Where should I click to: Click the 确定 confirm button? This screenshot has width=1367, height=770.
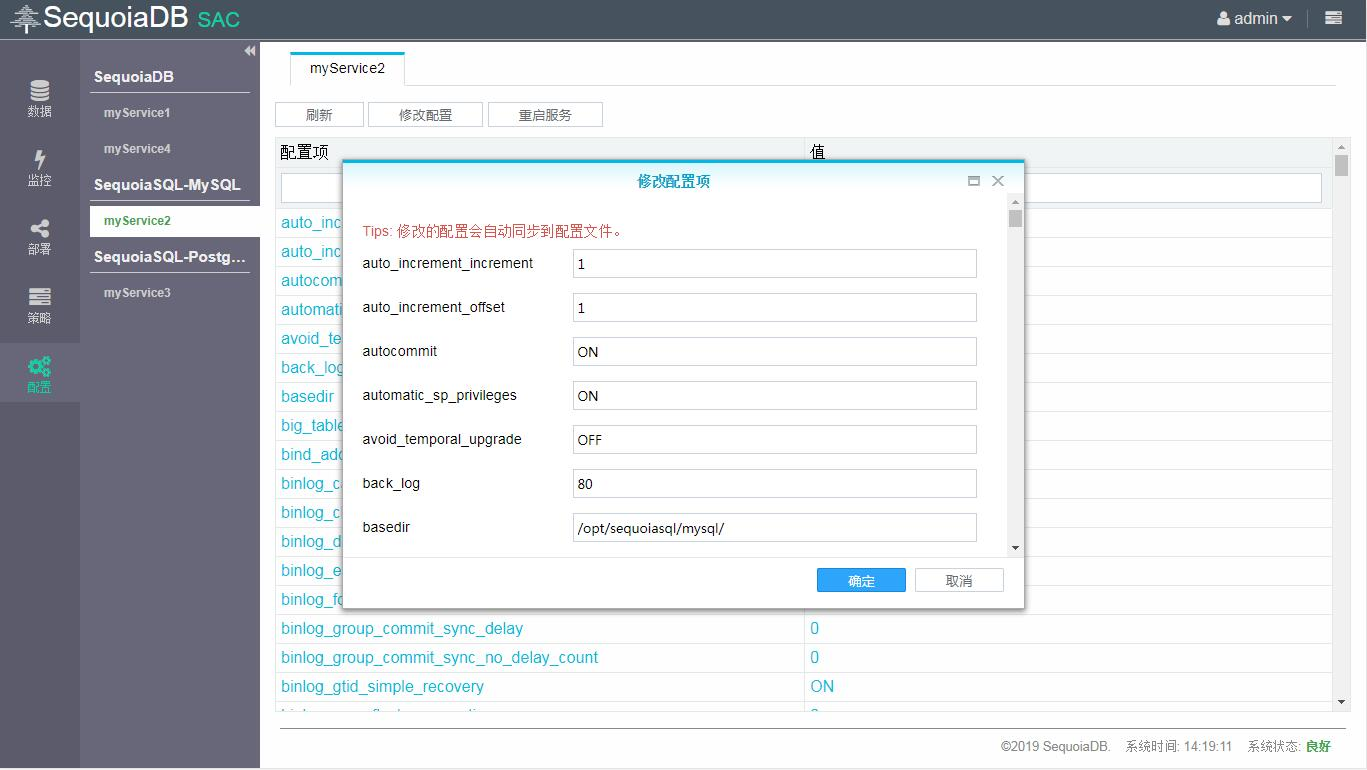pos(861,581)
